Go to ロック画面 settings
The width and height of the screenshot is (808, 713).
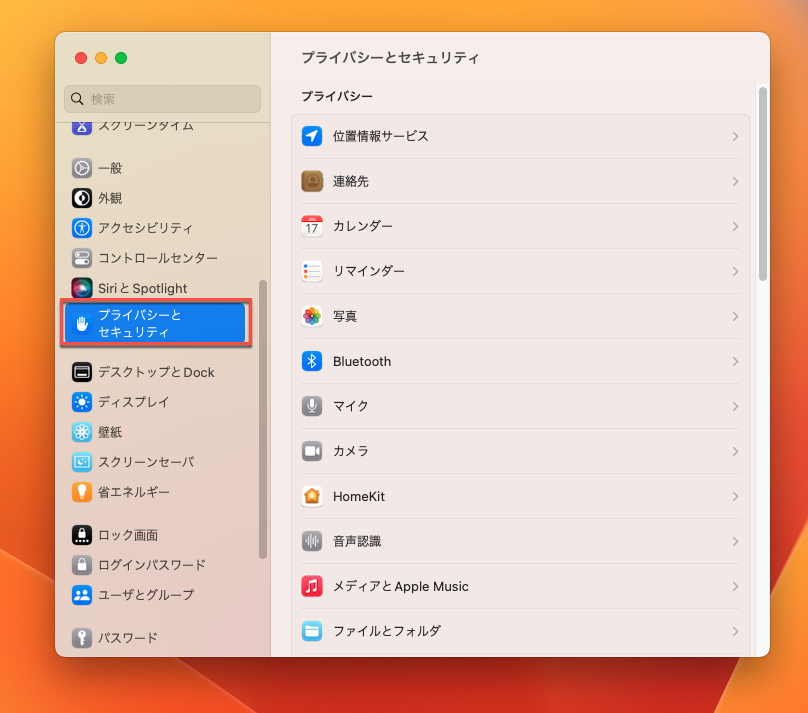click(127, 535)
